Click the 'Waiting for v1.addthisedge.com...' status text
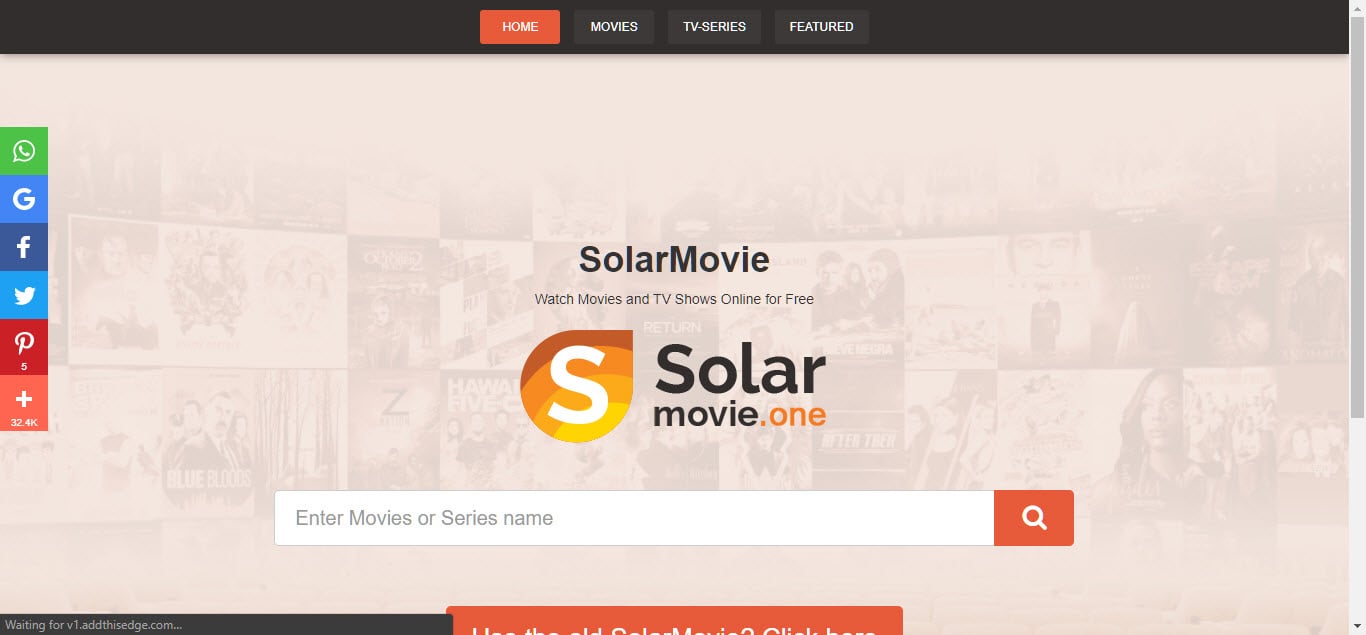 click(94, 625)
